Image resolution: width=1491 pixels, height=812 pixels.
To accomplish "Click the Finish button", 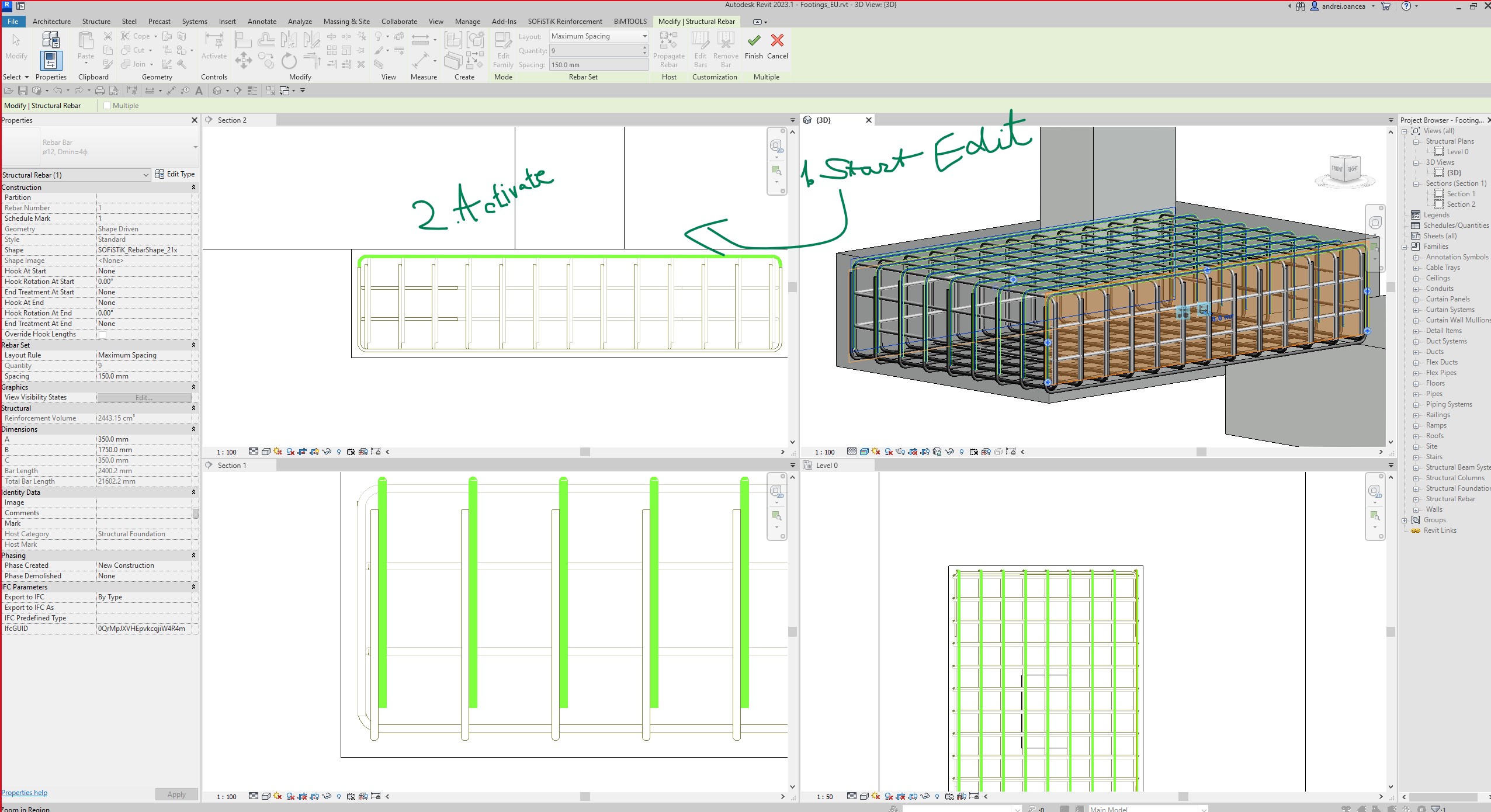I will point(753,47).
